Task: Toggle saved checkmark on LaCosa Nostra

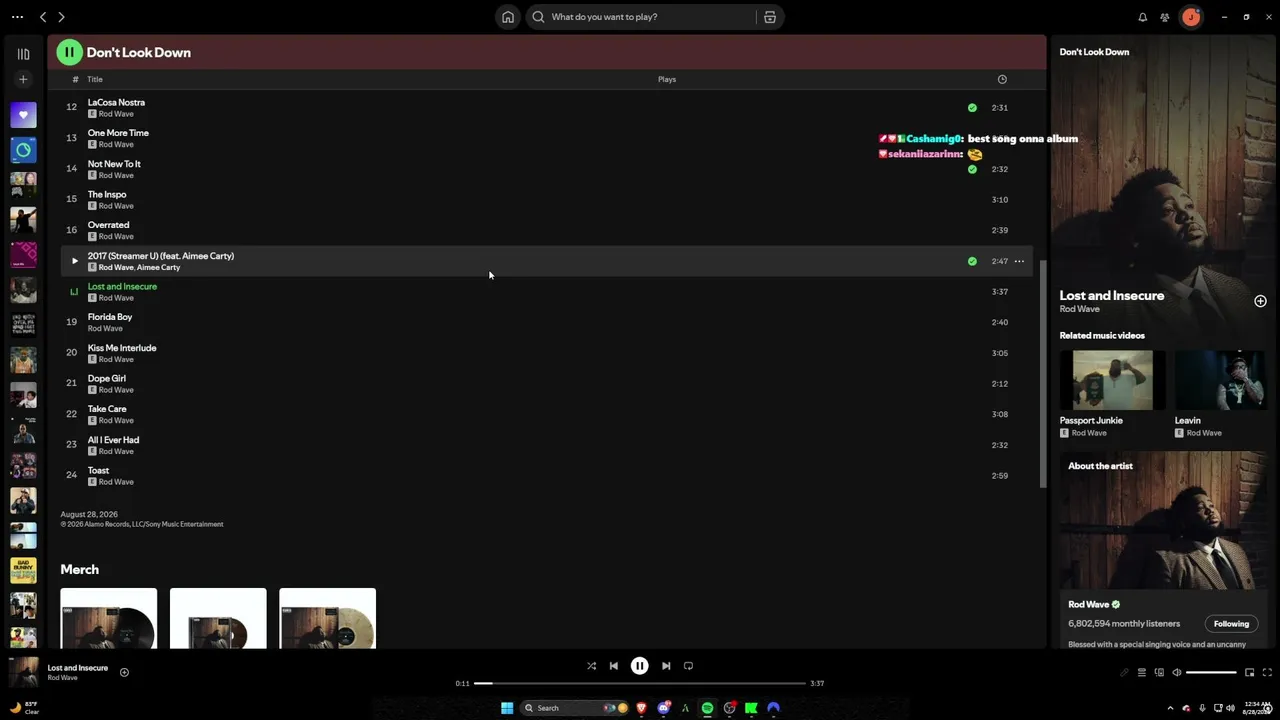Action: [x=972, y=107]
